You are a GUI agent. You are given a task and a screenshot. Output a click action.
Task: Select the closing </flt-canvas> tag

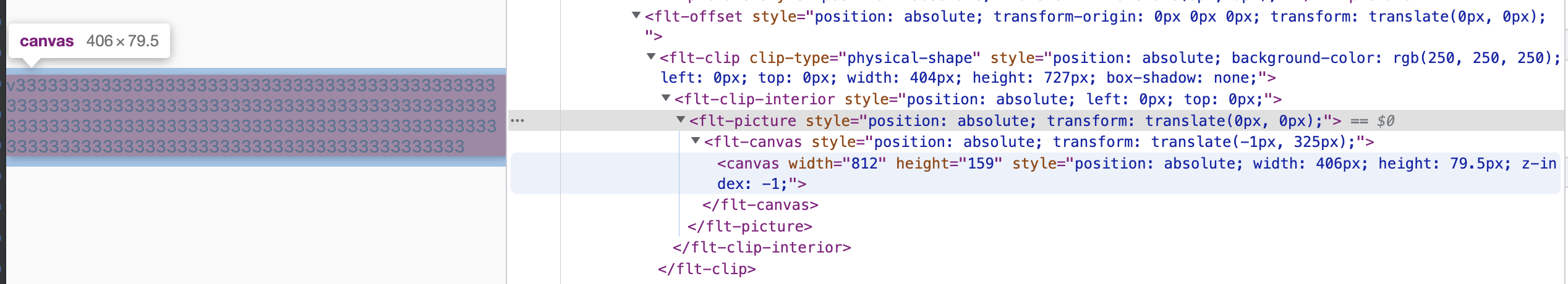pos(760,205)
